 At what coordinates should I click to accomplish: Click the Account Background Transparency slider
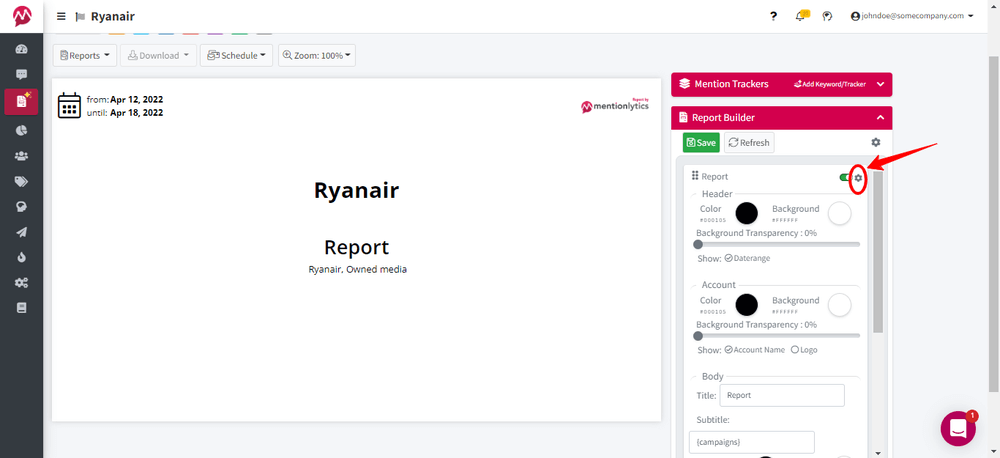[x=777, y=336]
